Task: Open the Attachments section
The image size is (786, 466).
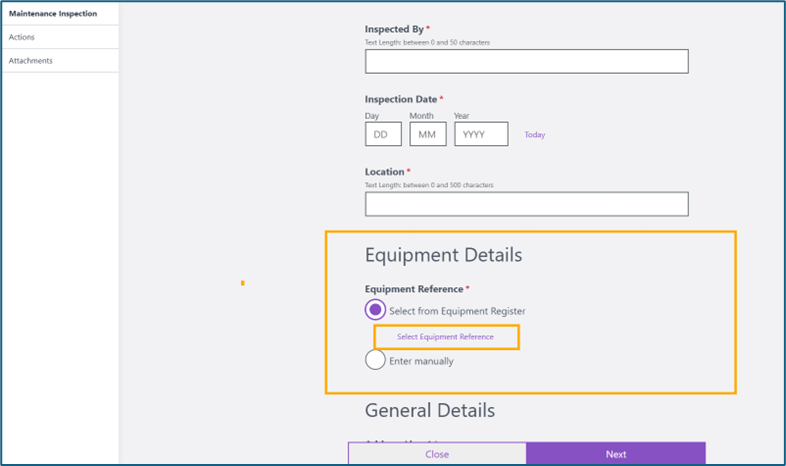Action: pyautogui.click(x=31, y=61)
